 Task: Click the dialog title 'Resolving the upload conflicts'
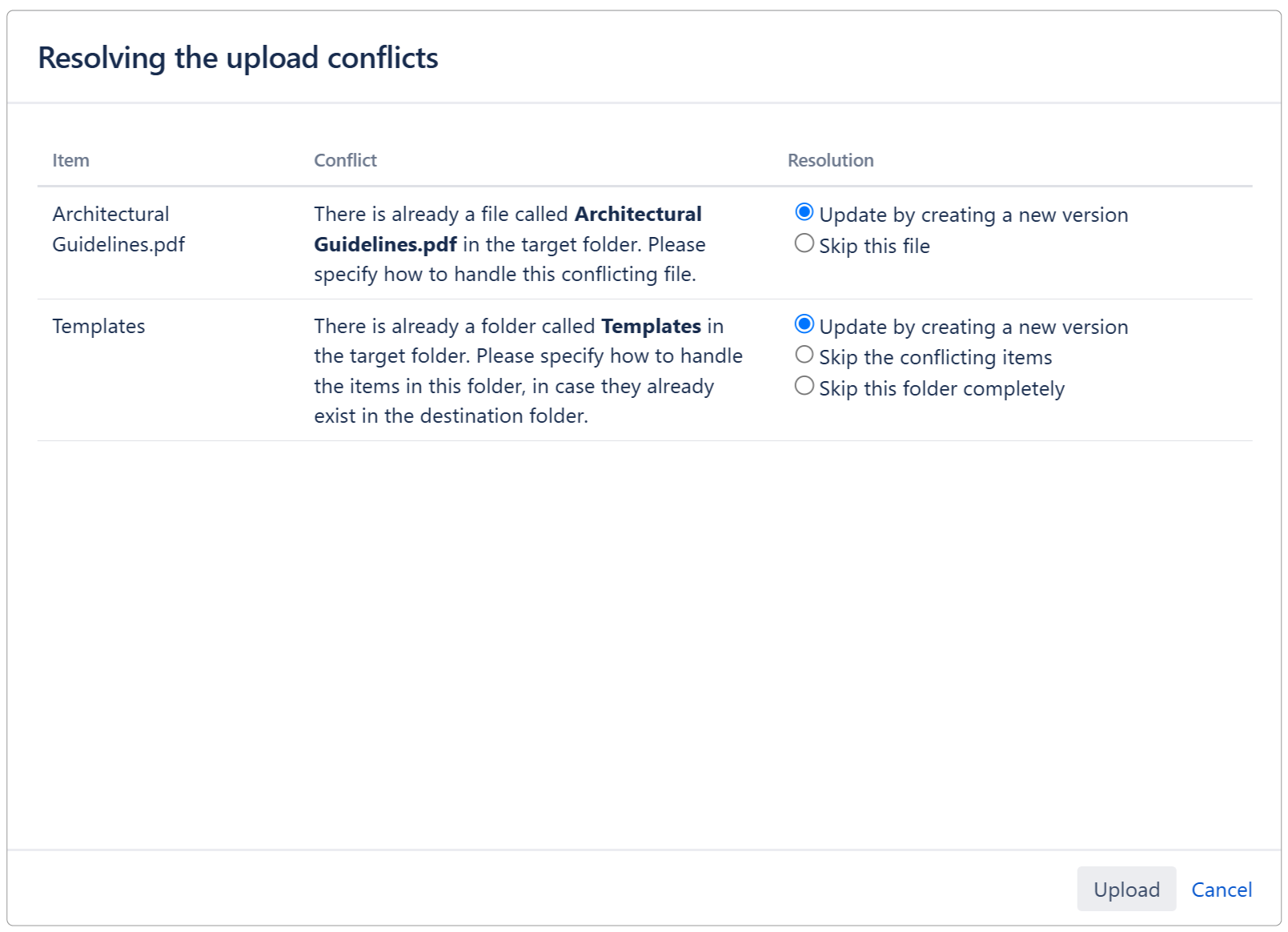click(239, 57)
